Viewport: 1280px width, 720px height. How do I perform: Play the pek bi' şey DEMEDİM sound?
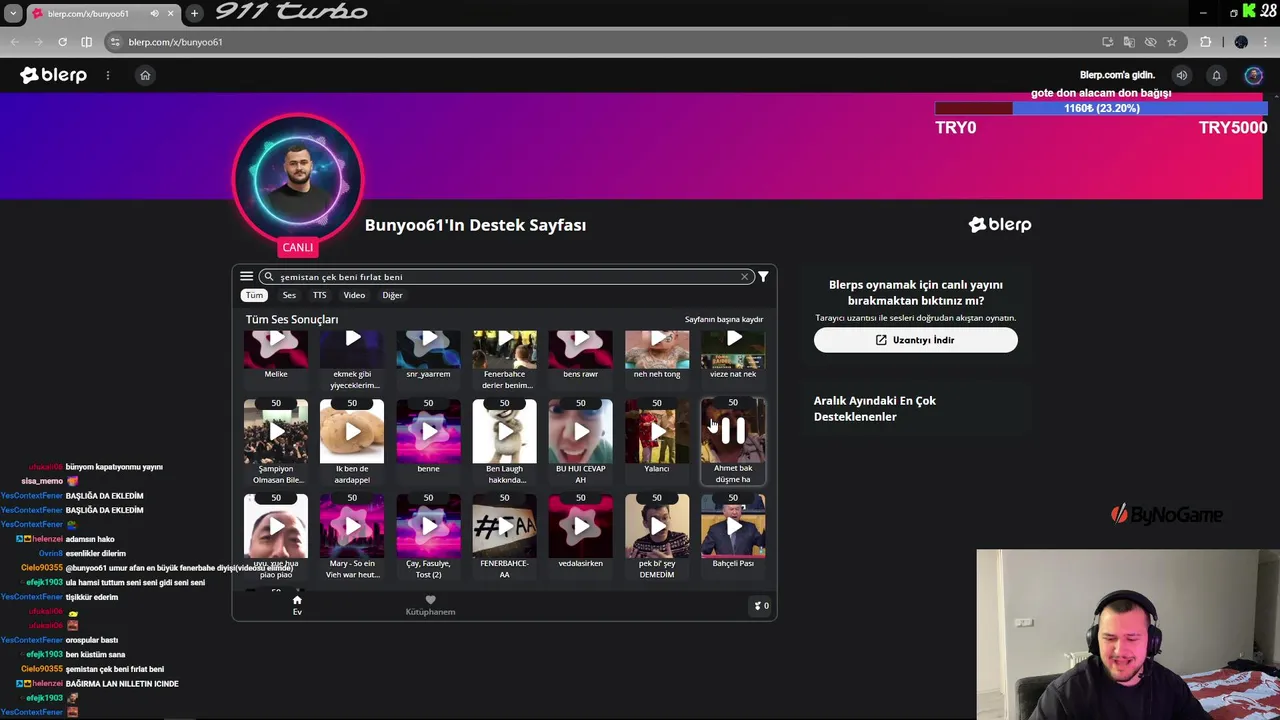[657, 526]
